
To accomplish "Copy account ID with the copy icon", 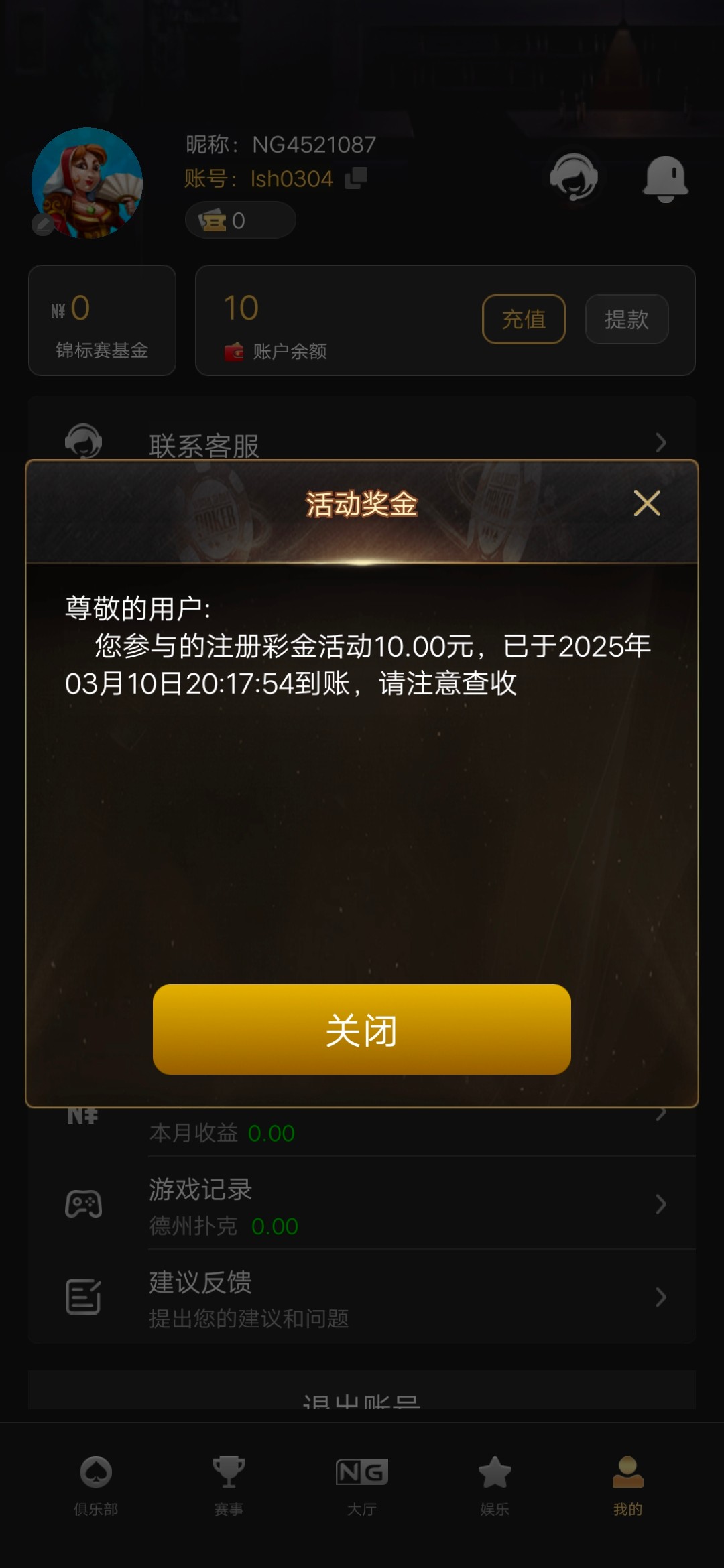I will coord(356,178).
